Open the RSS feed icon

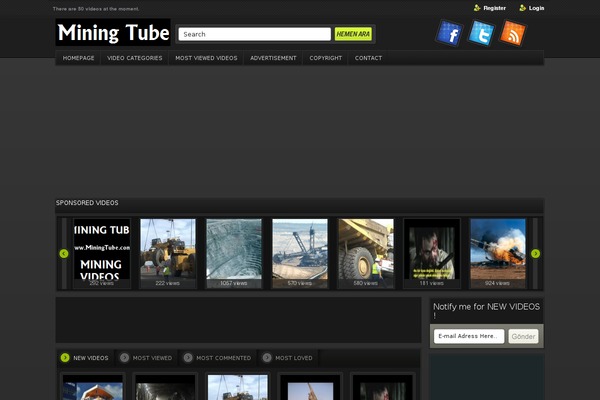point(513,34)
